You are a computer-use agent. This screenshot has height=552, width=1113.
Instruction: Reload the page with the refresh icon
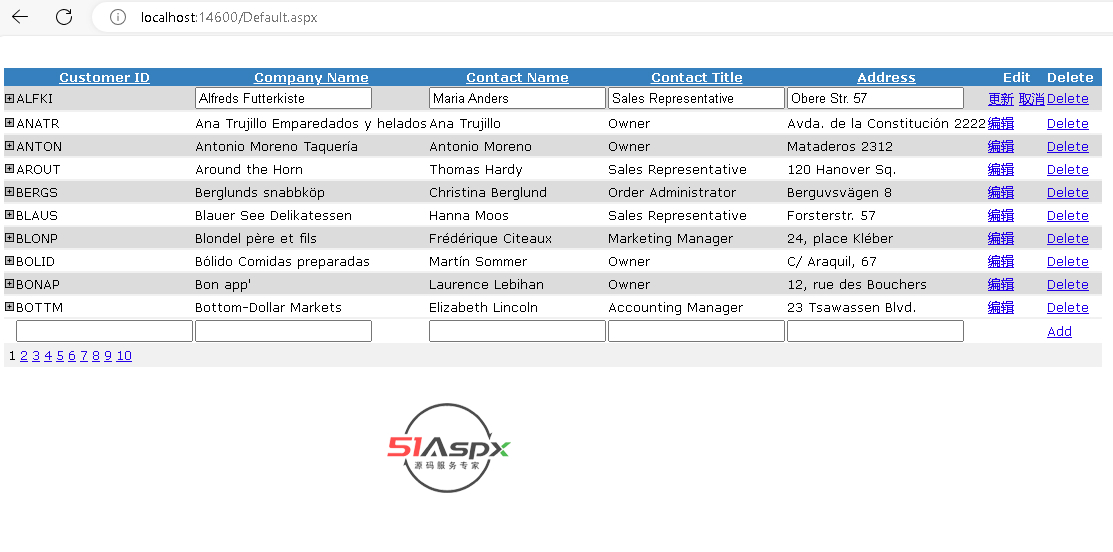click(64, 17)
